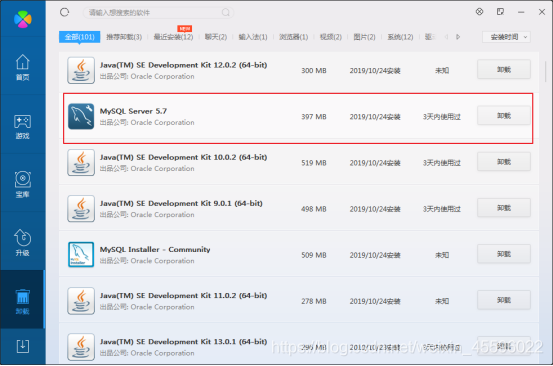Click Java SE Development Kit 9.0.1 icon
The height and width of the screenshot is (366, 553).
[x=81, y=209]
